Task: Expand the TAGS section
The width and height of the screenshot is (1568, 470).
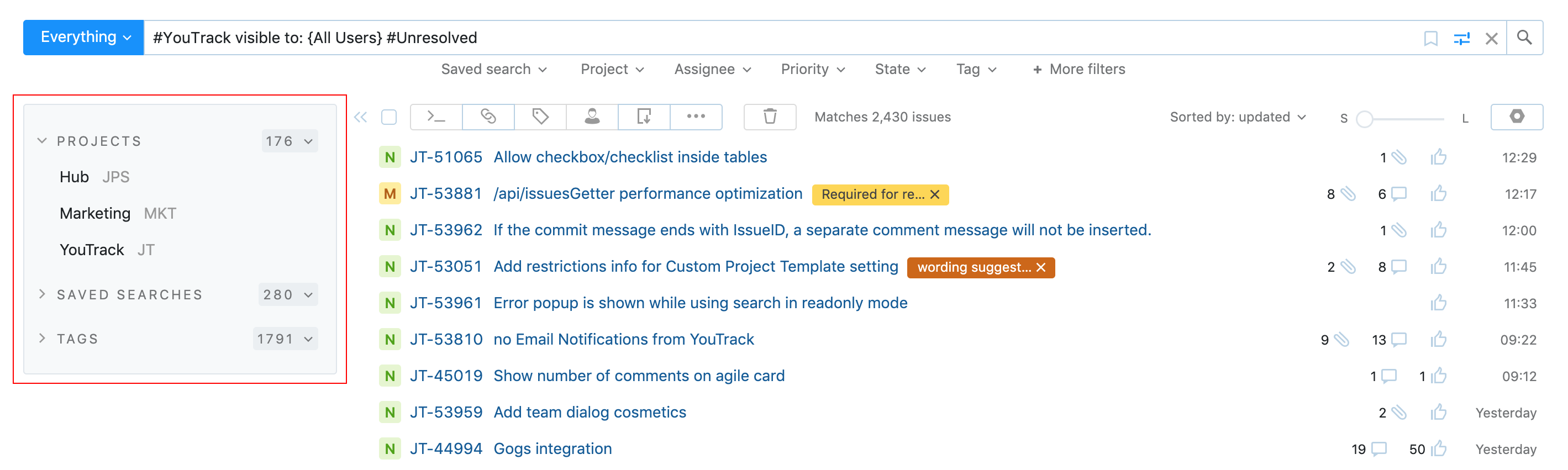Action: (42, 338)
